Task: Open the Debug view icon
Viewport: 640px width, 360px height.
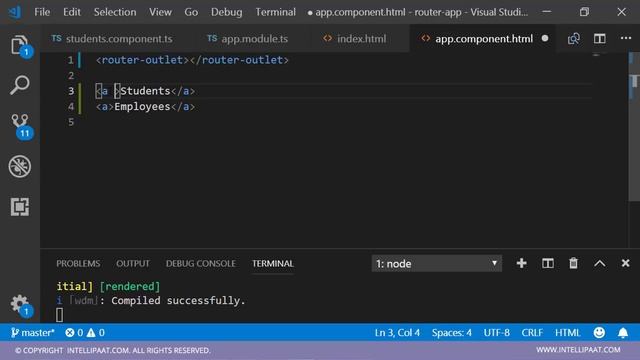Action: [x=20, y=166]
